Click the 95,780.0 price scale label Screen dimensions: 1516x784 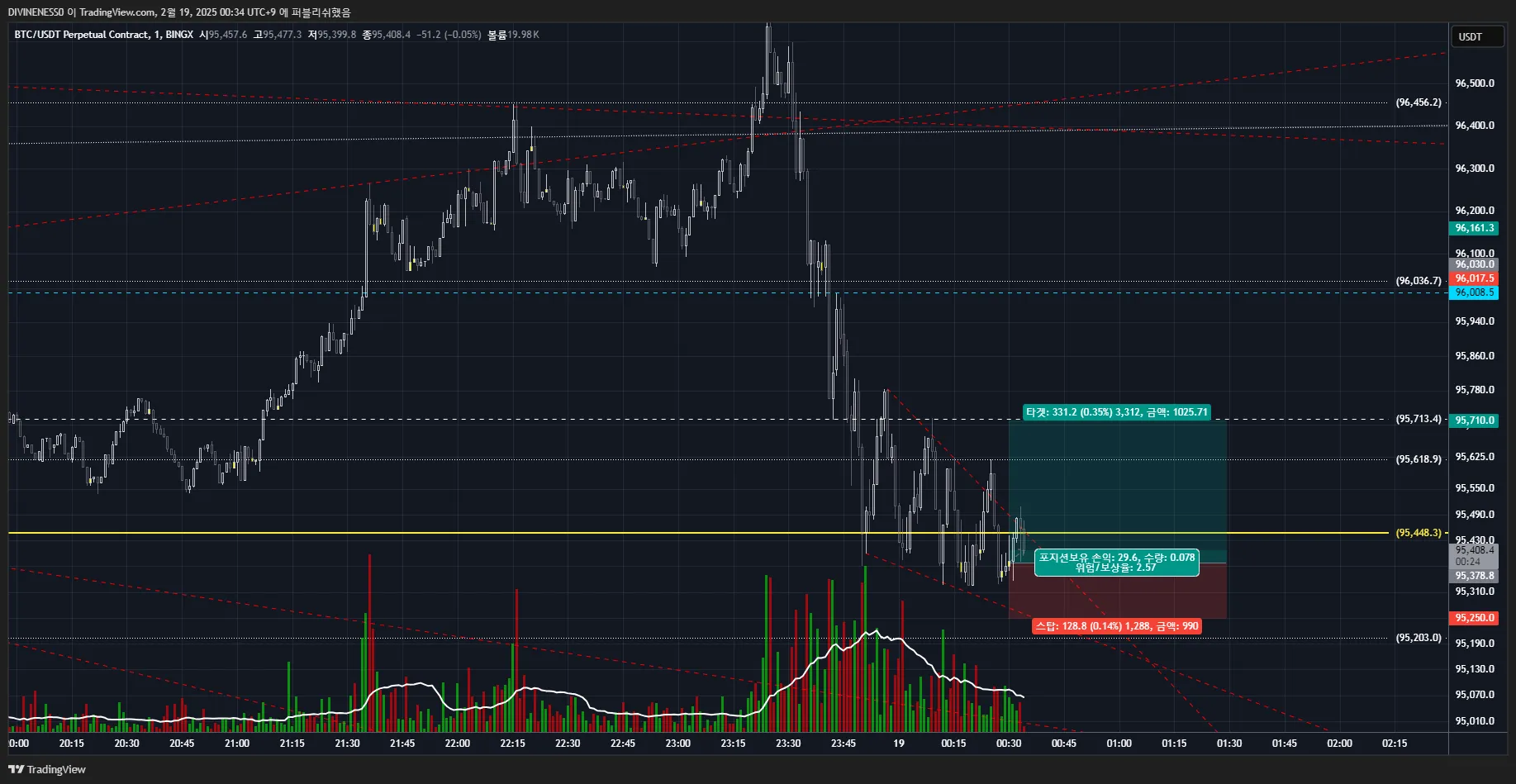(1475, 390)
